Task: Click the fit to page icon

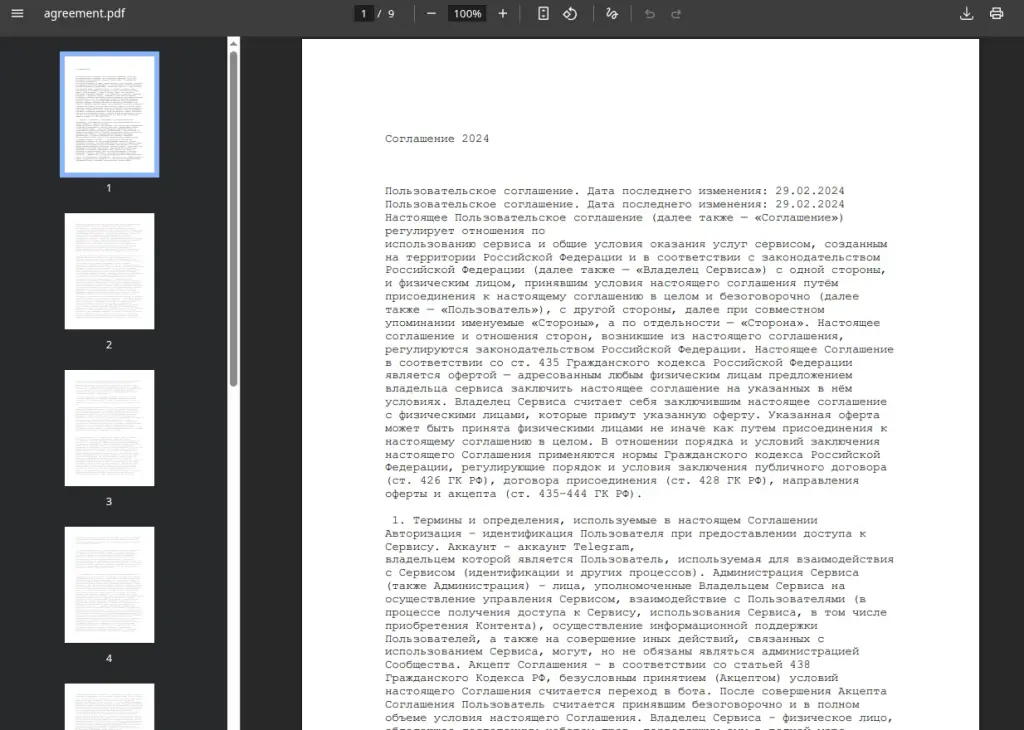Action: coord(543,13)
